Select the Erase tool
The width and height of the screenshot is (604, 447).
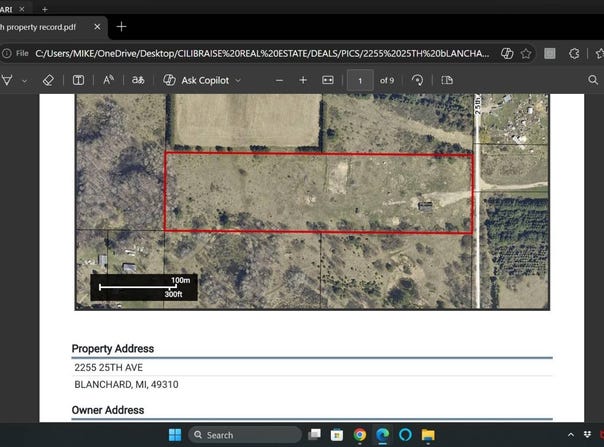tap(48, 80)
